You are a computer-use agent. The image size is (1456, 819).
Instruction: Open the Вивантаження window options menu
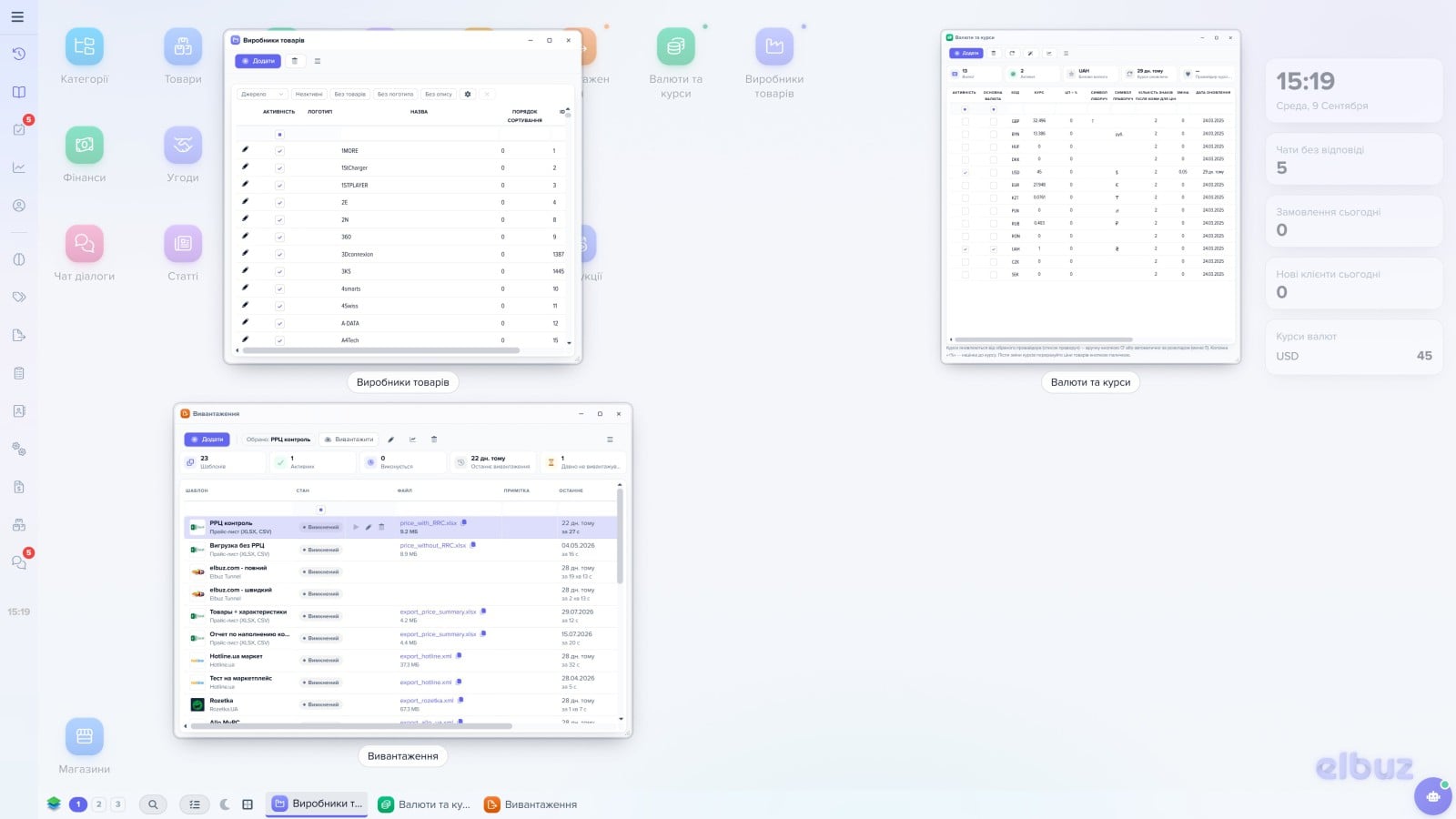pyautogui.click(x=610, y=440)
